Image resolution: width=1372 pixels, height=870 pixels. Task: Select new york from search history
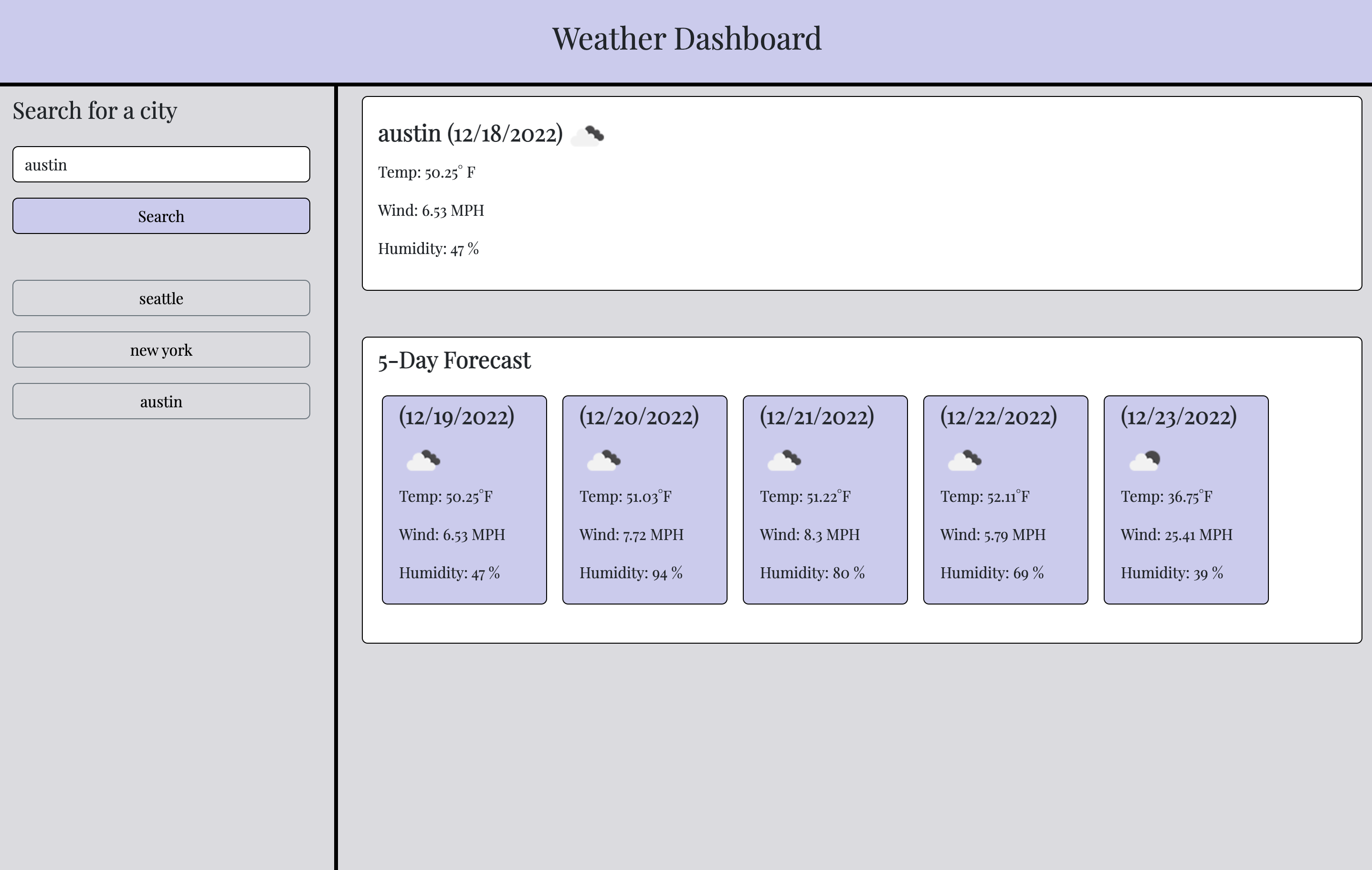click(161, 350)
